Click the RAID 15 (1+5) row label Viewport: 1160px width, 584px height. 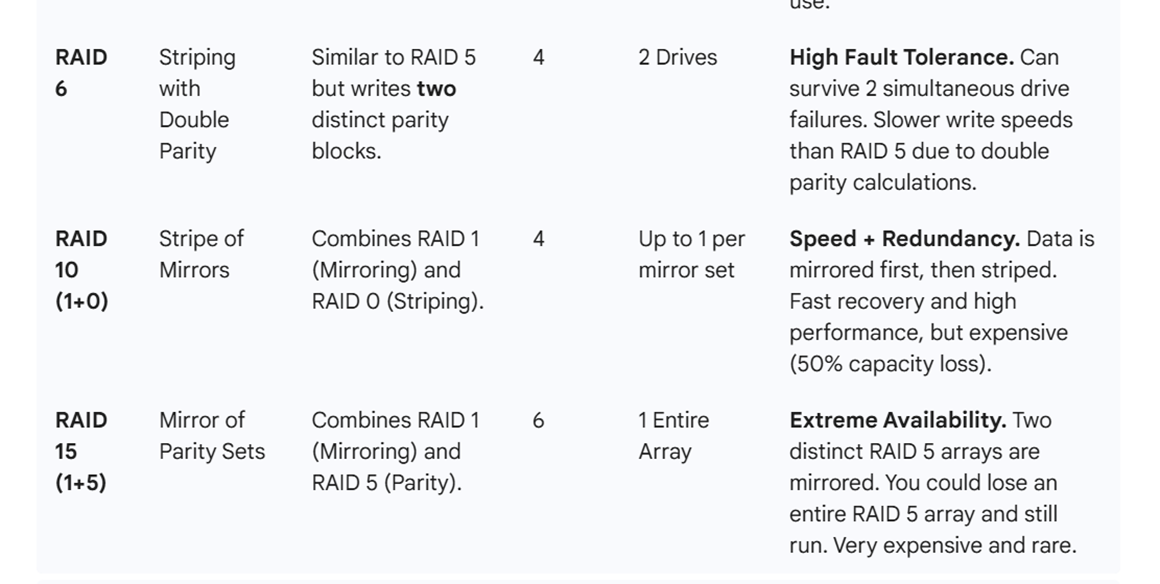[80, 451]
